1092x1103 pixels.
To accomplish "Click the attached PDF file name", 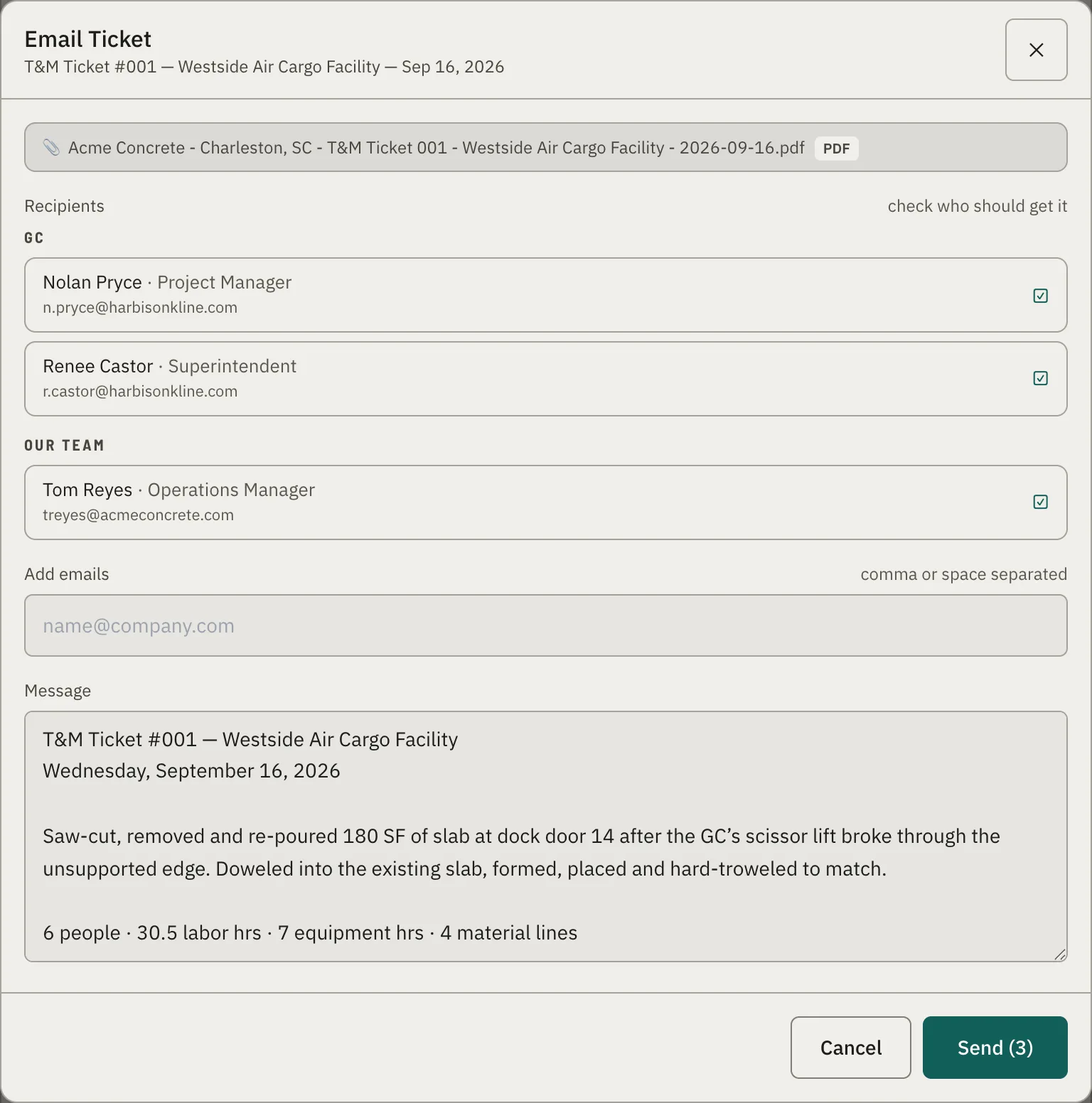I will pos(436,147).
